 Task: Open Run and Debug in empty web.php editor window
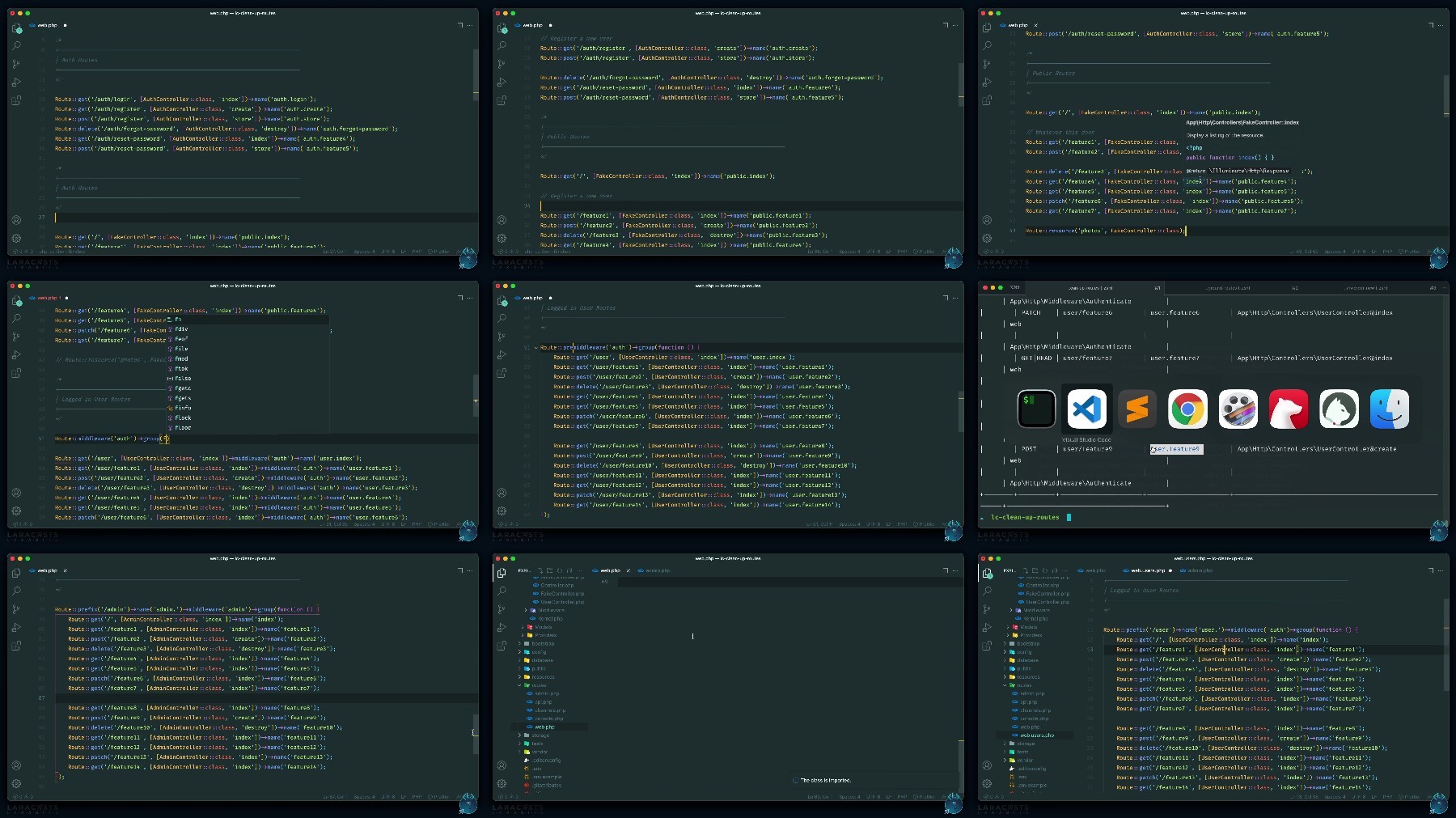click(502, 627)
